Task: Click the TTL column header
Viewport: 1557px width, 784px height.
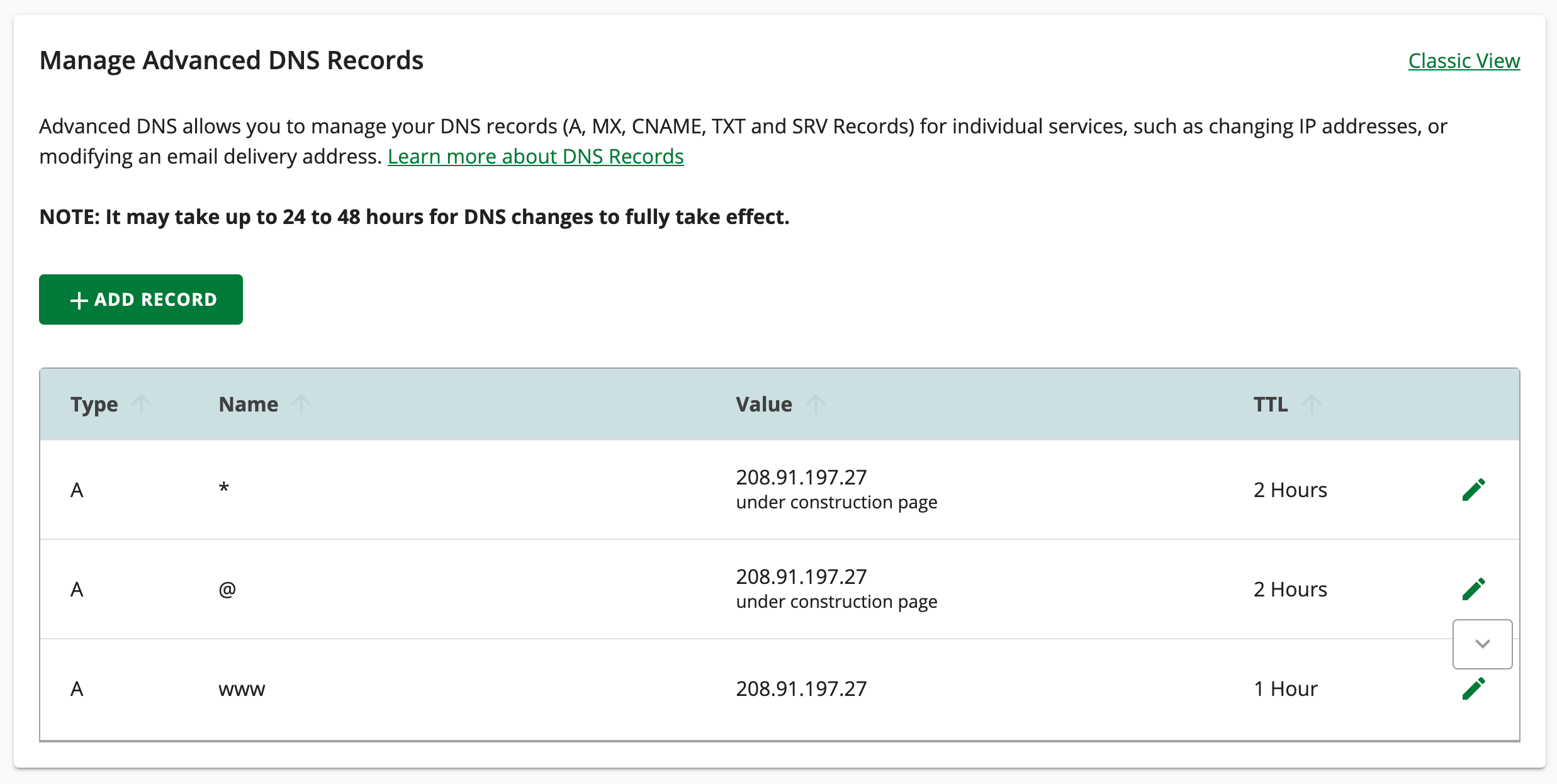Action: pos(1271,404)
